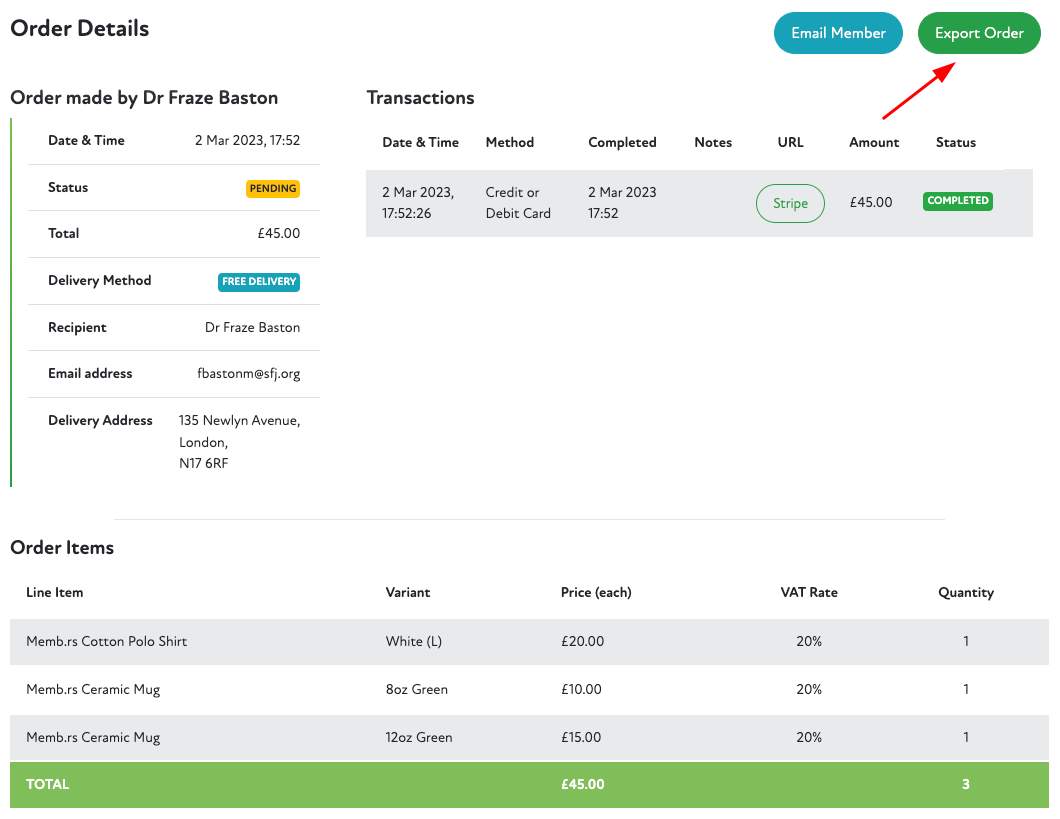Click the Credit or Debit Card method

pos(518,203)
